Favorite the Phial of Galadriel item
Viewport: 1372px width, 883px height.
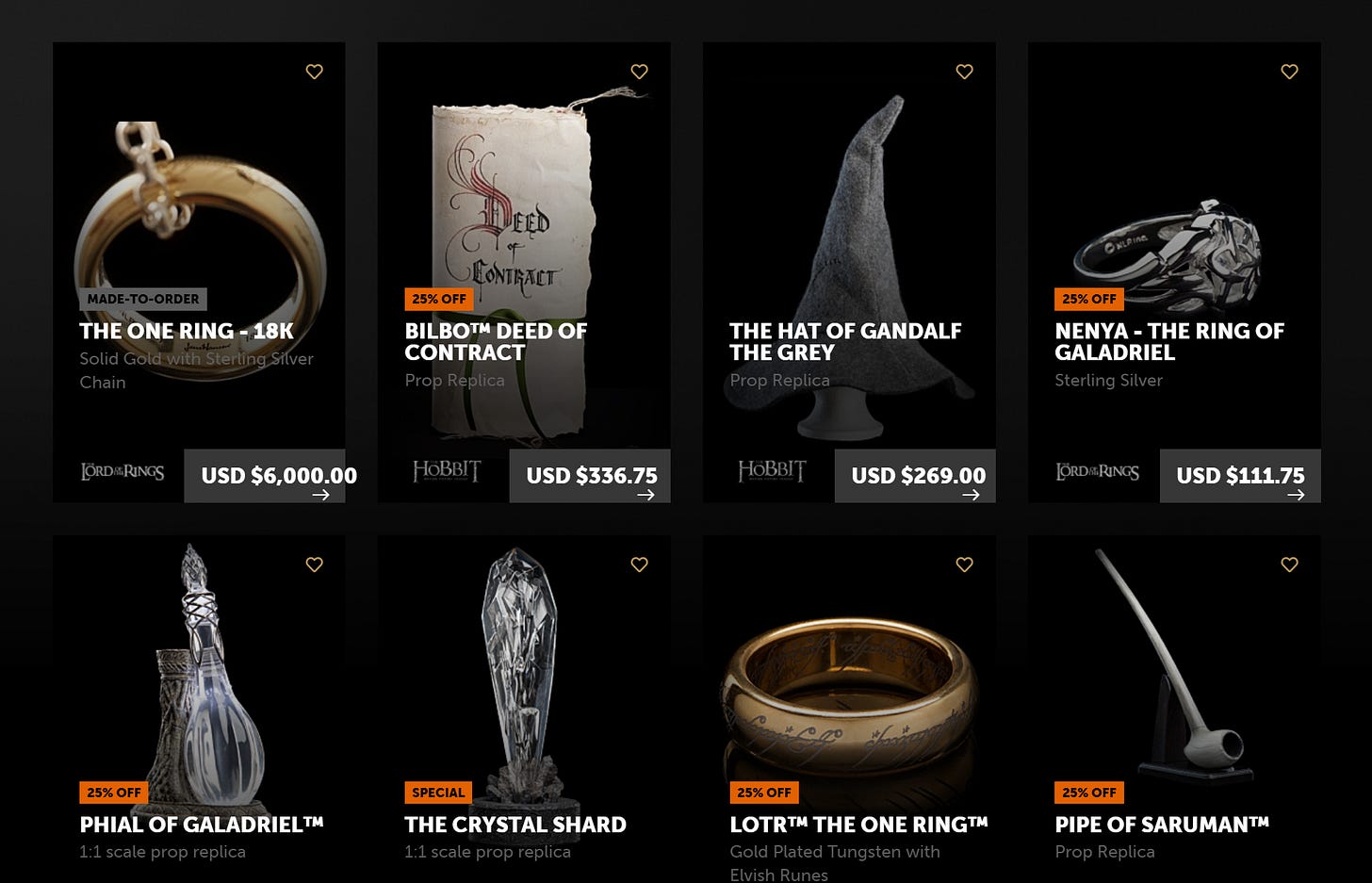tap(315, 564)
